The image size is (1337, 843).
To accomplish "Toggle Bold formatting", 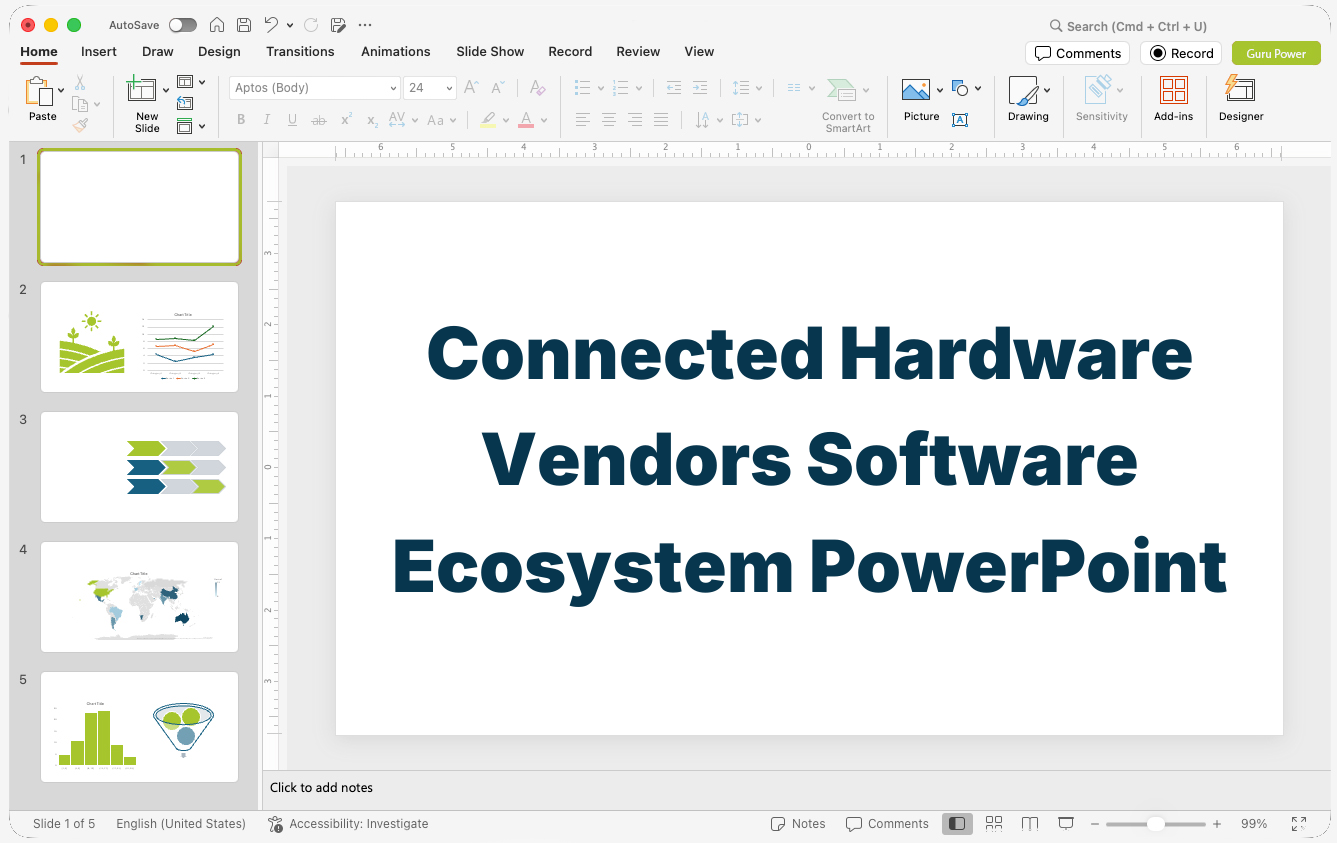I will [x=241, y=120].
